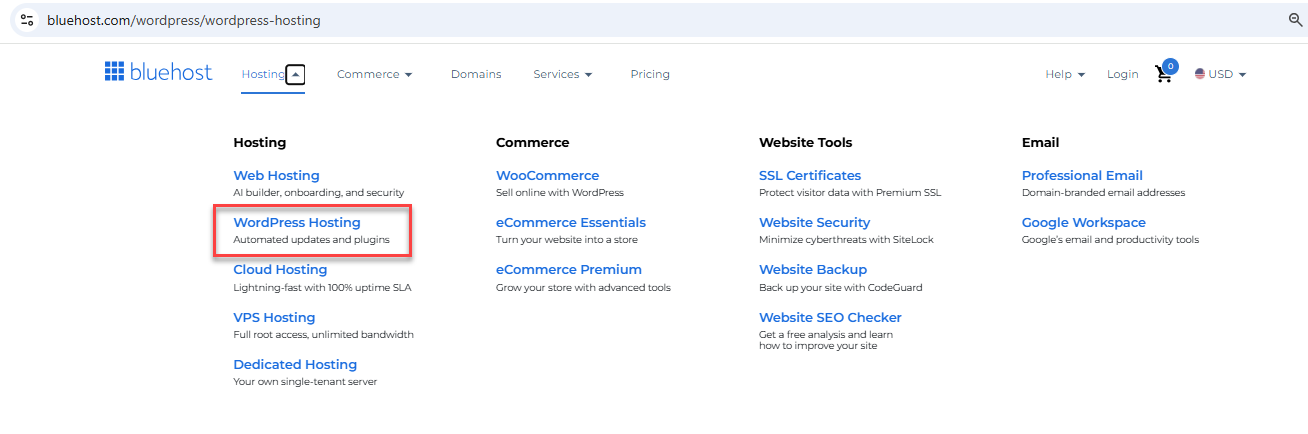This screenshot has height=434, width=1308.
Task: Click the Website Tools column heading
Action: click(806, 142)
